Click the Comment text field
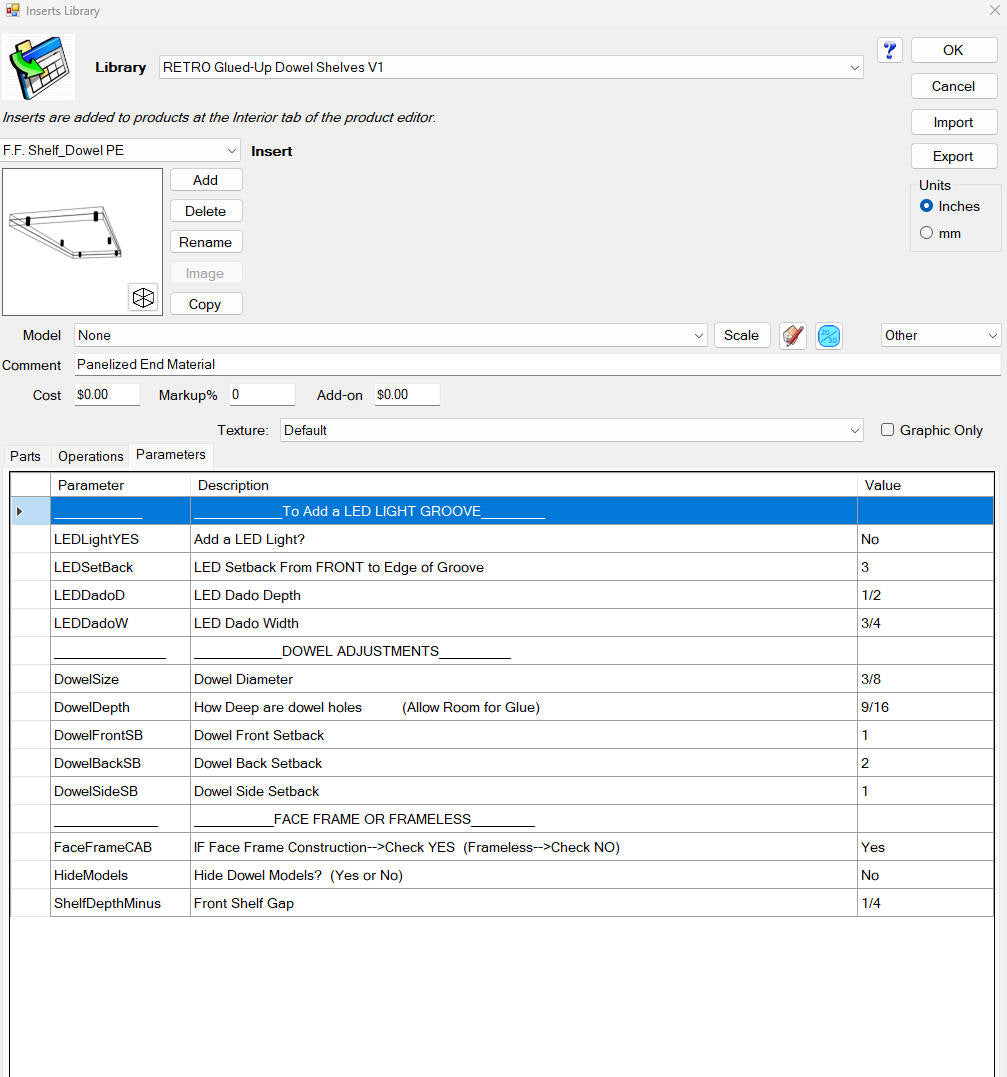Image resolution: width=1007 pixels, height=1077 pixels. [x=536, y=365]
